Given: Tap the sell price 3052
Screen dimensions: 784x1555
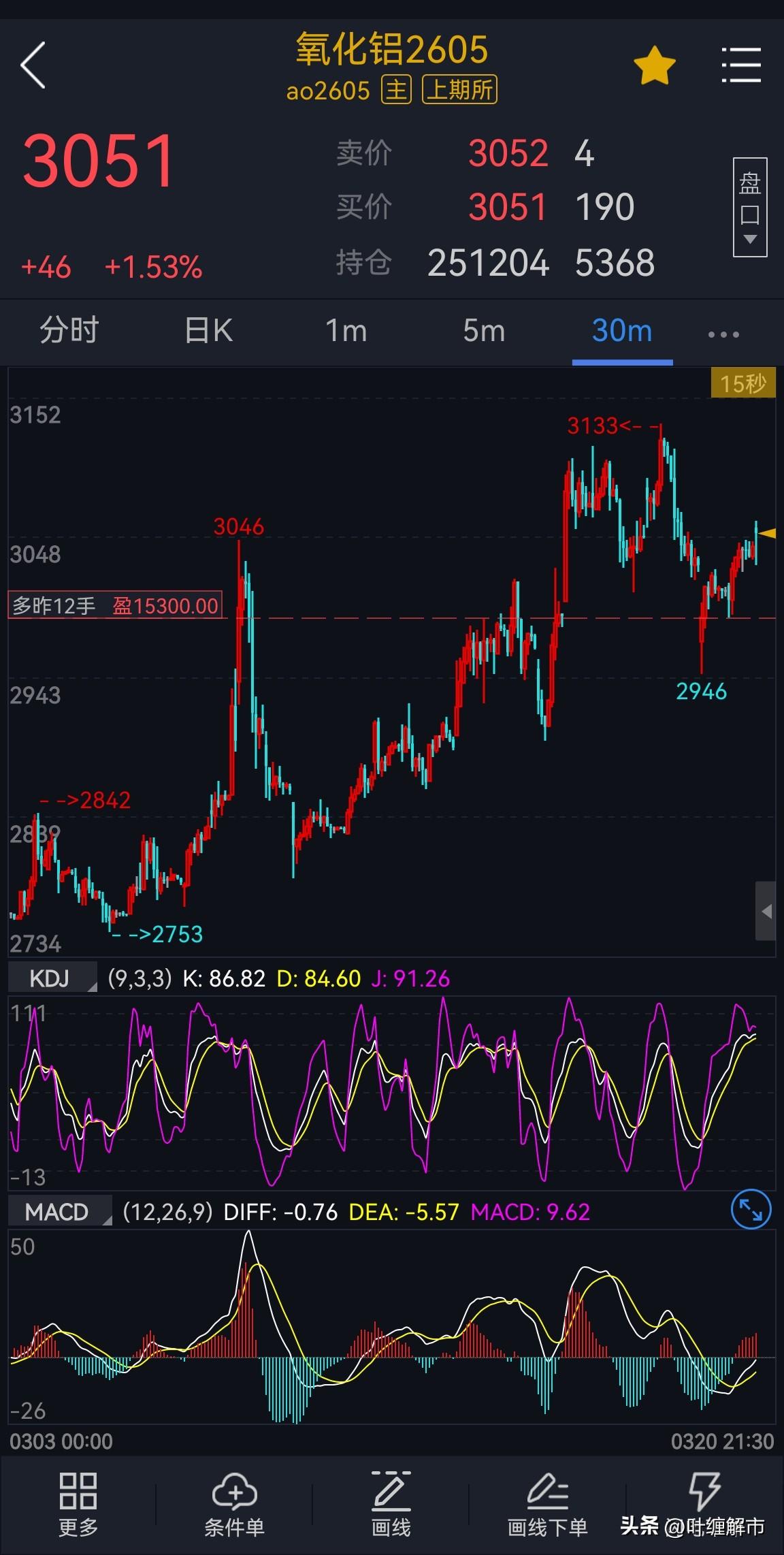Looking at the screenshot, I should (508, 153).
